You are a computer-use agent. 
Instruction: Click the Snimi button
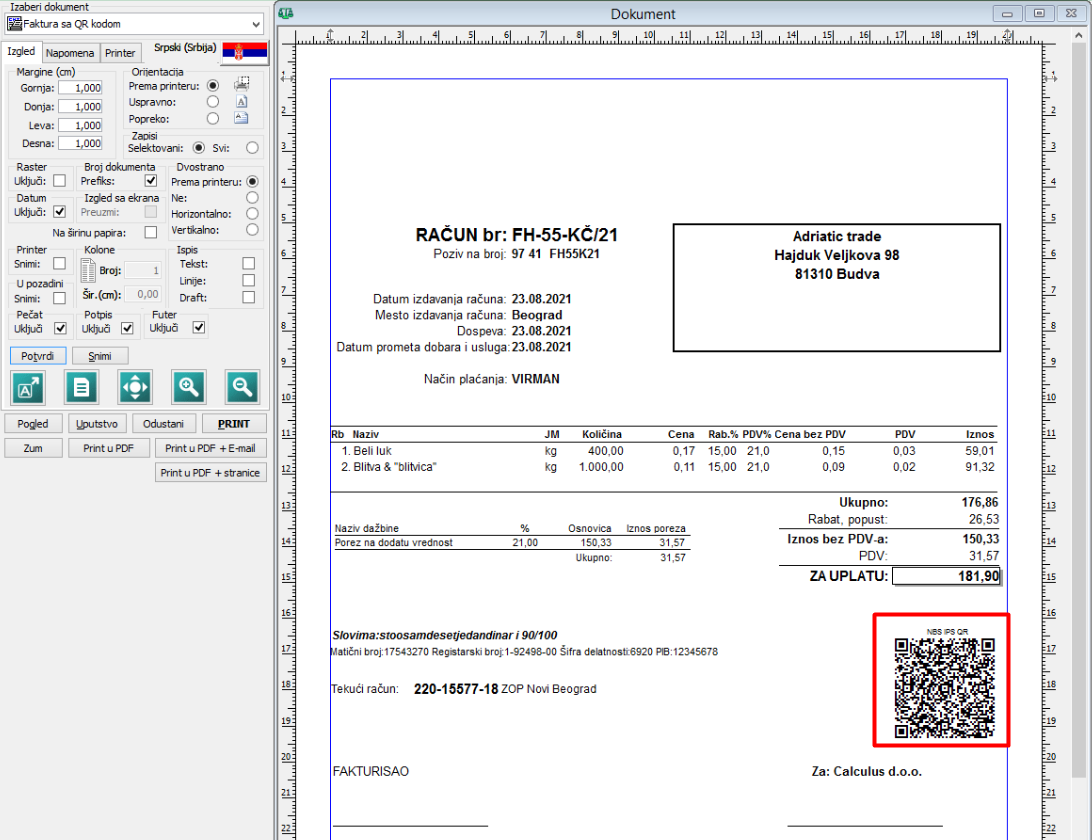pyautogui.click(x=100, y=356)
